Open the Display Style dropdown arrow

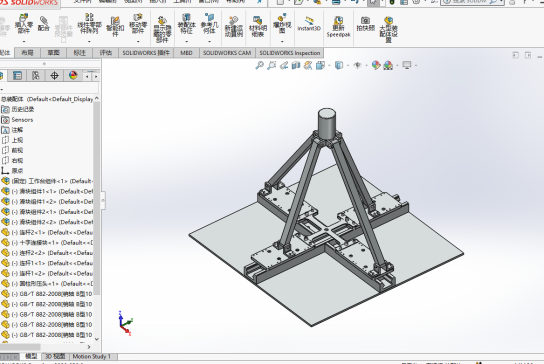coord(348,65)
